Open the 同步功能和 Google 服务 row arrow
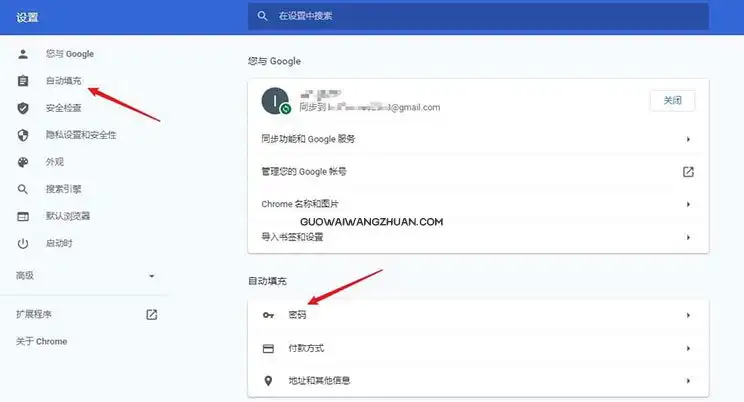 tap(688, 139)
